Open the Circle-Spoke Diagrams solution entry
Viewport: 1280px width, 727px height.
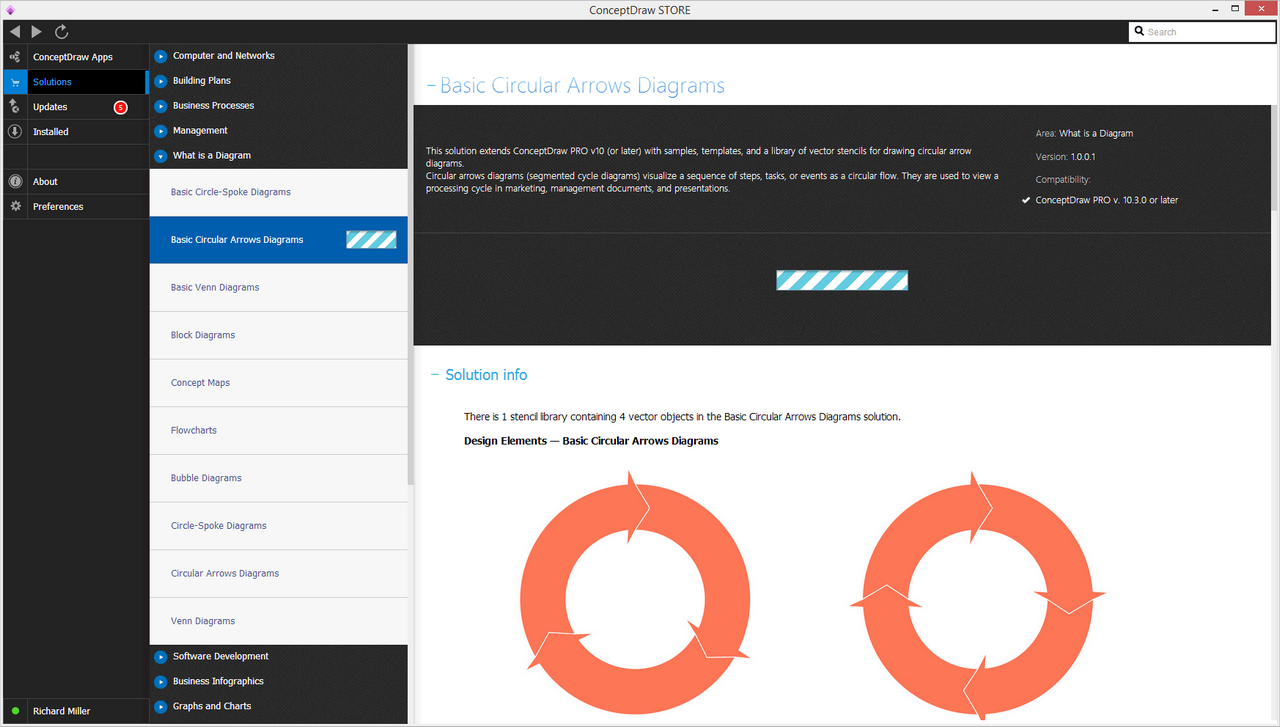click(279, 526)
